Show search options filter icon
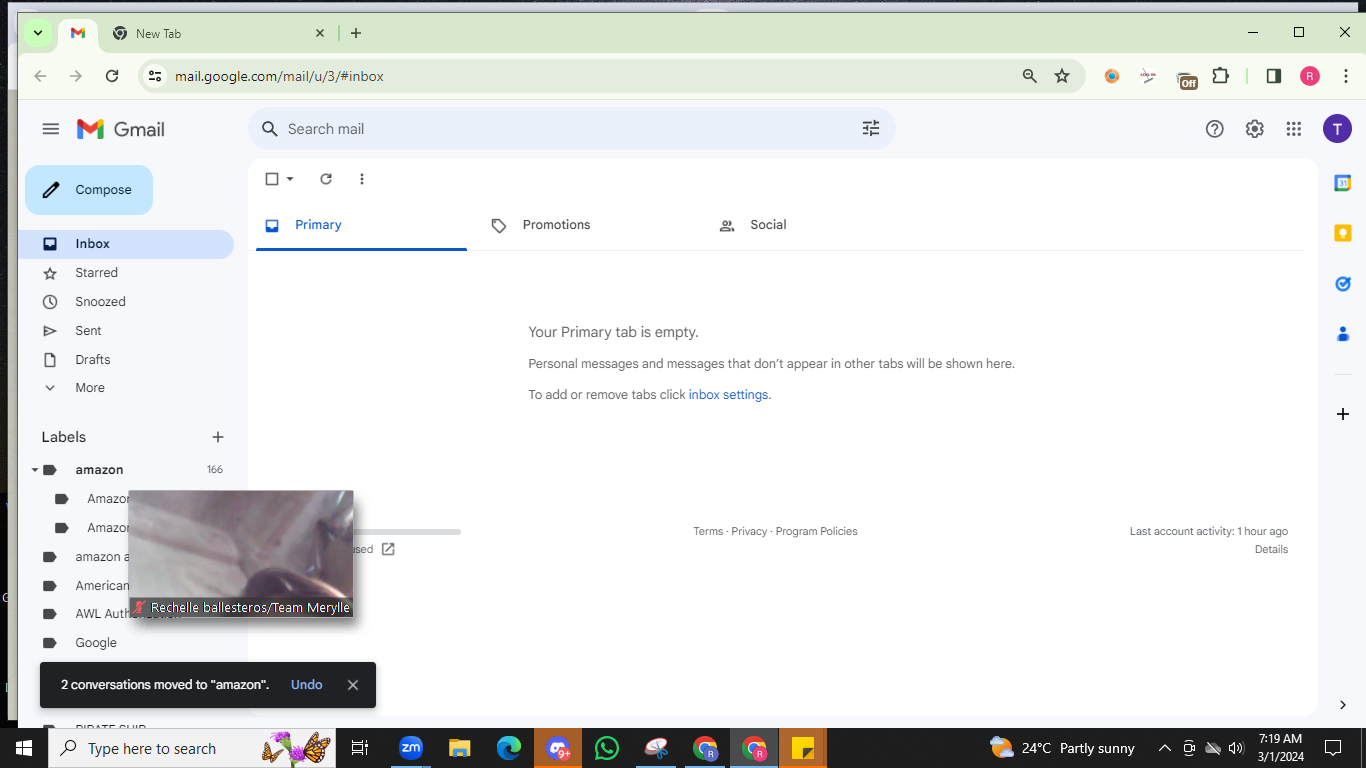Screen dimensions: 1366x768 point(871,129)
